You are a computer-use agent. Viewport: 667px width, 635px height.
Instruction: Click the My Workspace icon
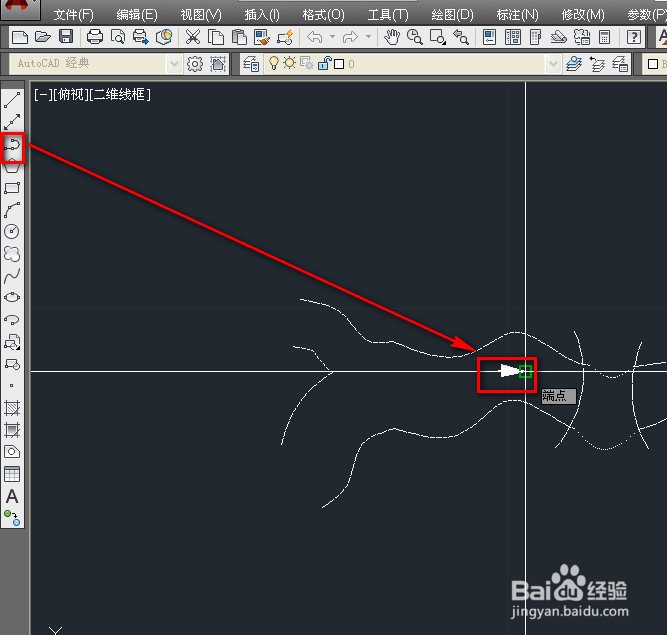pyautogui.click(x=218, y=64)
